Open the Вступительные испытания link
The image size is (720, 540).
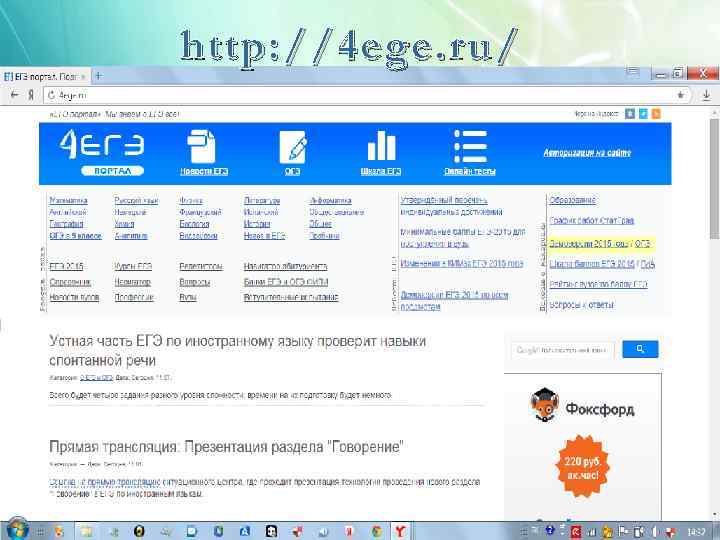(291, 298)
